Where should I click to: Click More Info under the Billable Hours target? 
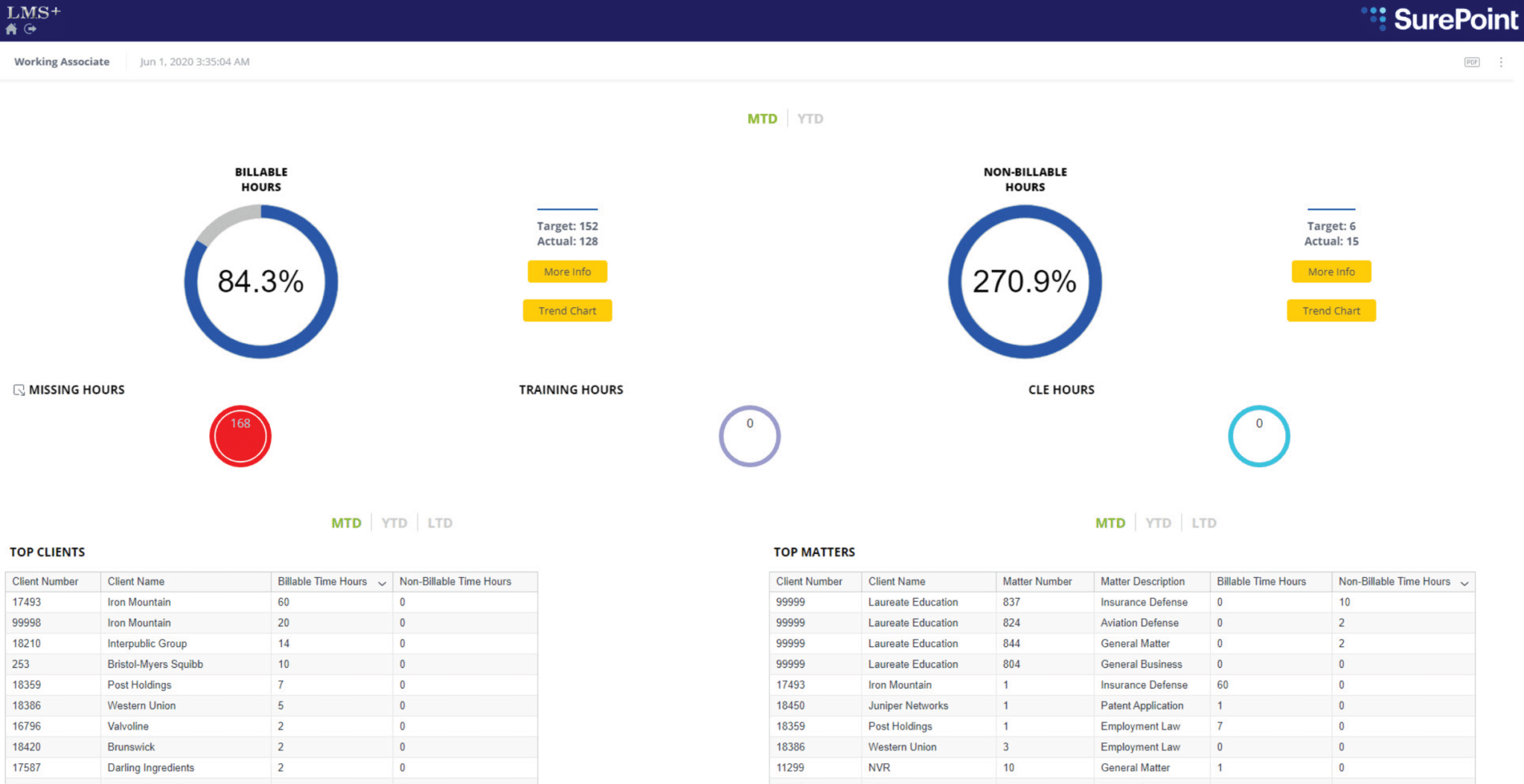pyautogui.click(x=567, y=271)
